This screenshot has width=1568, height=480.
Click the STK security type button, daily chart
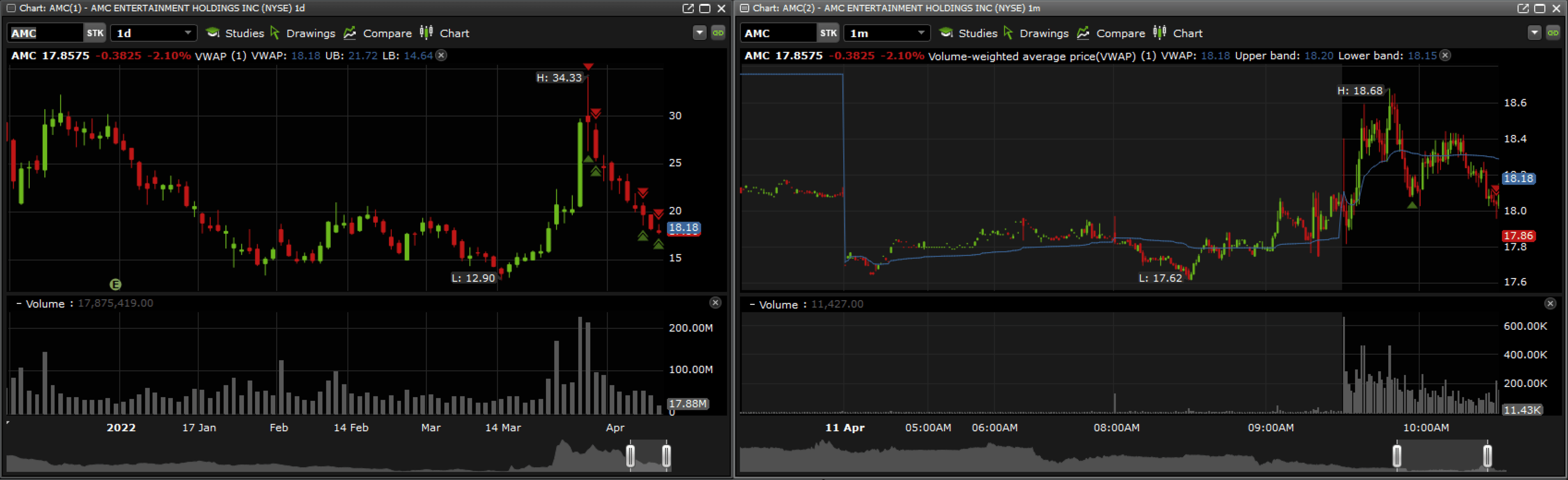95,33
